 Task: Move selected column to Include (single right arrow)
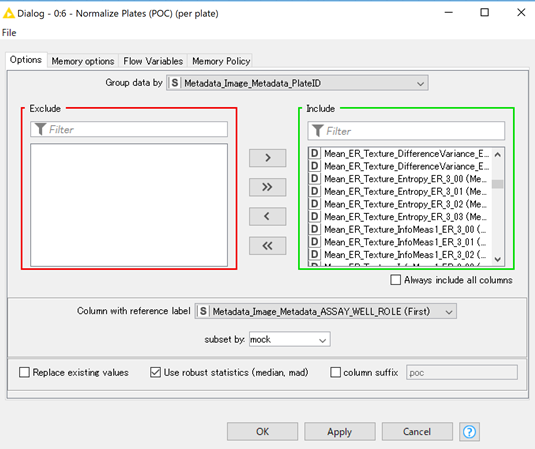tap(268, 158)
